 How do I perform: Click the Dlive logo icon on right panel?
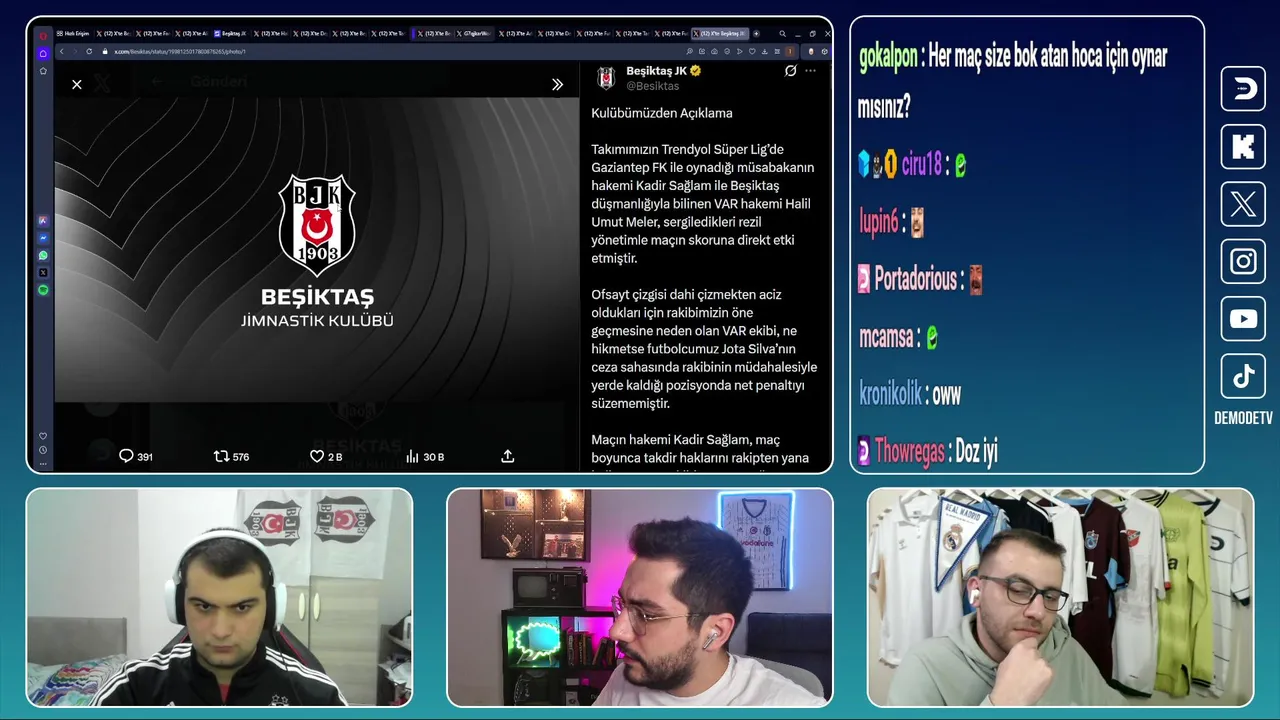pyautogui.click(x=1243, y=89)
